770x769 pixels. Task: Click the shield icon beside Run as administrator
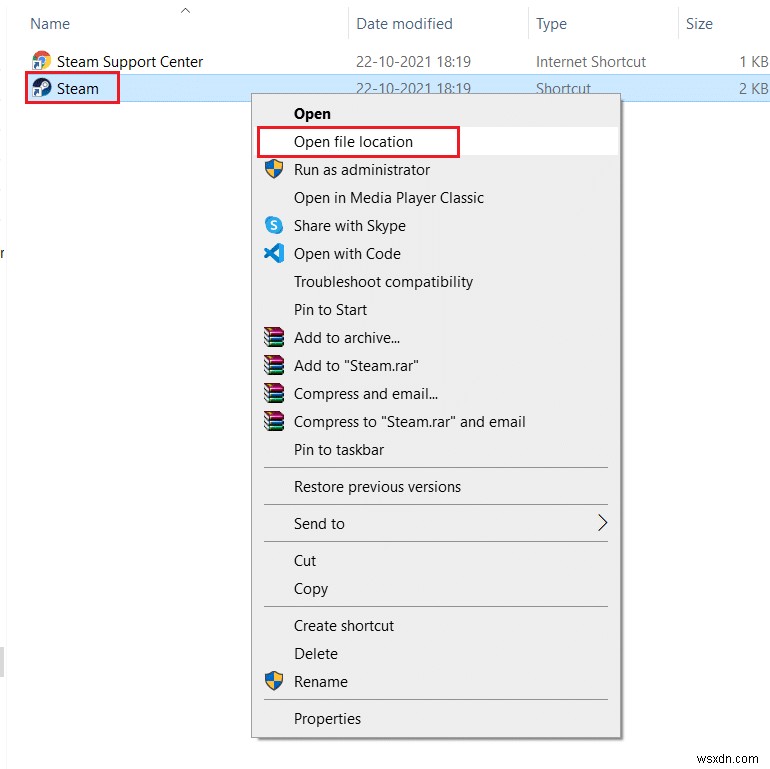pyautogui.click(x=274, y=169)
